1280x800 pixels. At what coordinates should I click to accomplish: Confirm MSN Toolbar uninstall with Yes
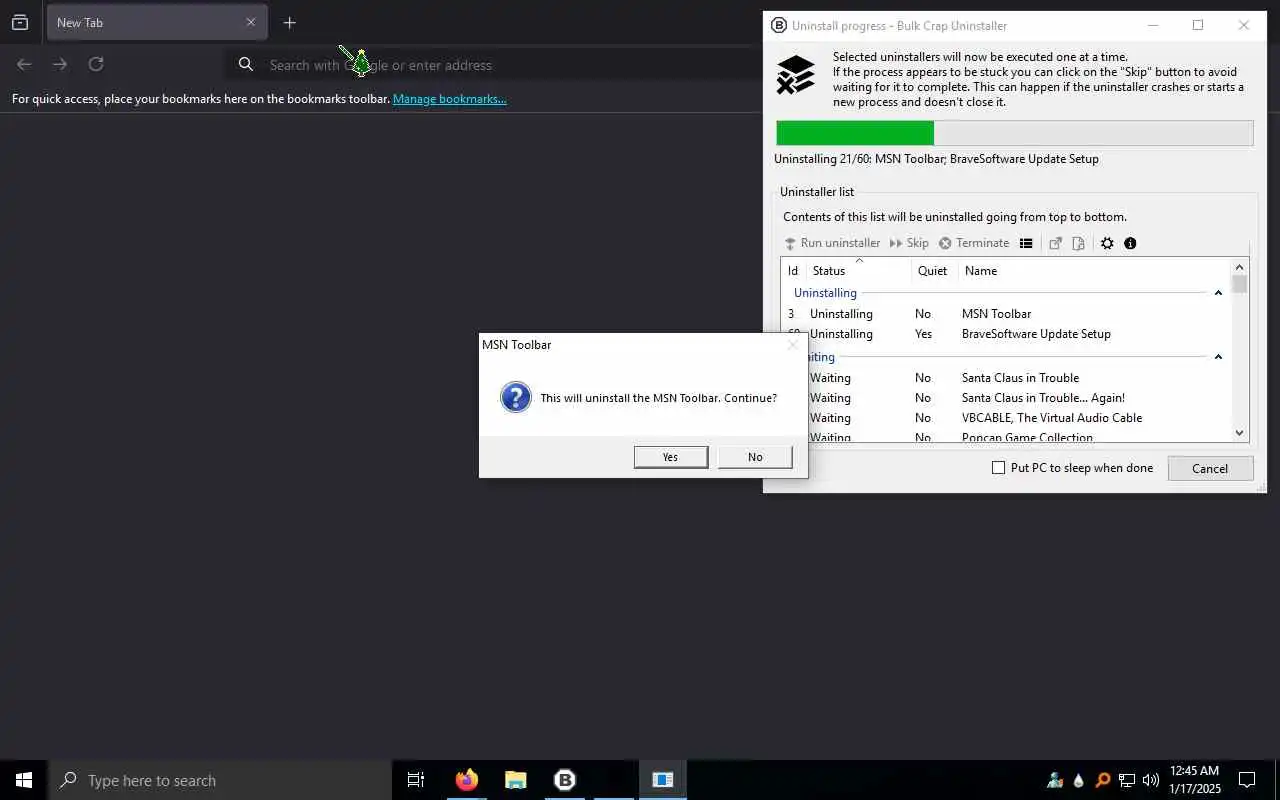(x=670, y=457)
